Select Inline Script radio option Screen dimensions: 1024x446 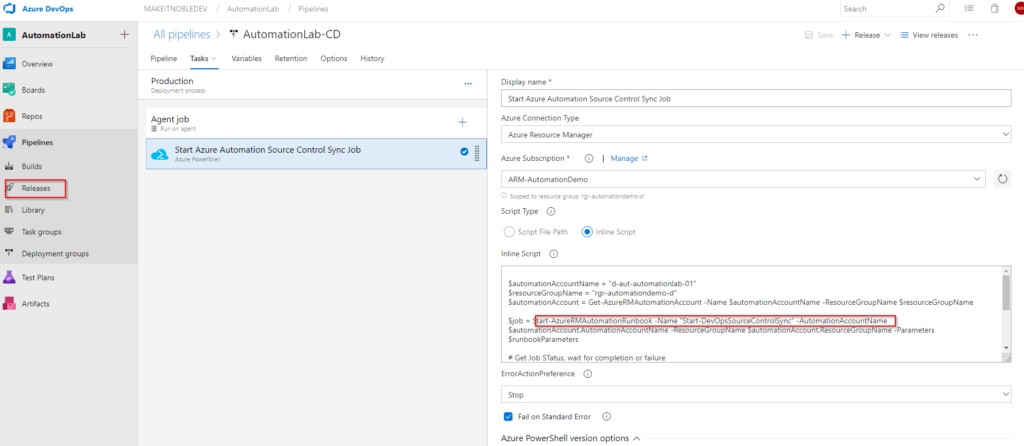point(587,232)
